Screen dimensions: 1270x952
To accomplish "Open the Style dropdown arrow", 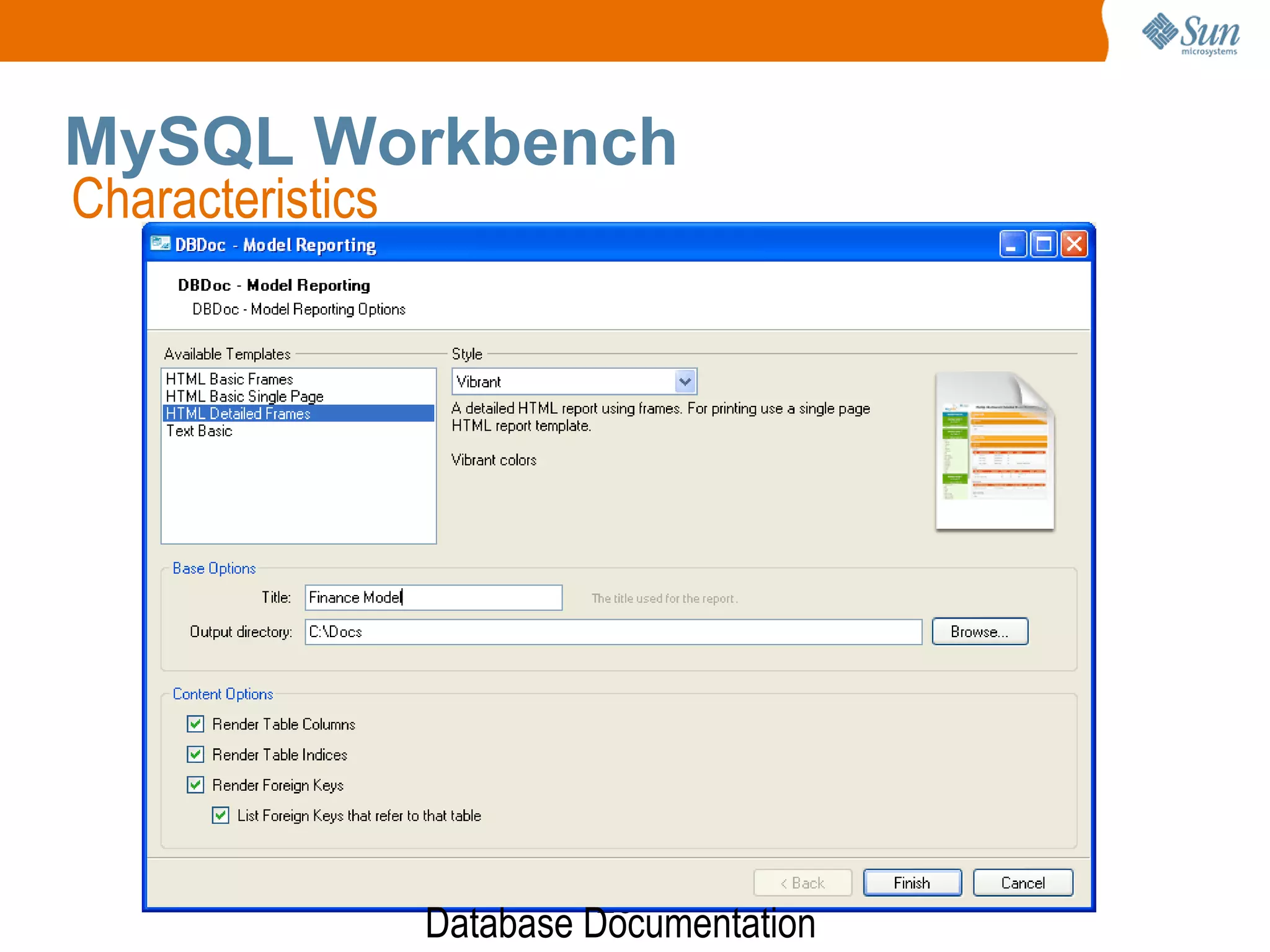I will click(685, 382).
